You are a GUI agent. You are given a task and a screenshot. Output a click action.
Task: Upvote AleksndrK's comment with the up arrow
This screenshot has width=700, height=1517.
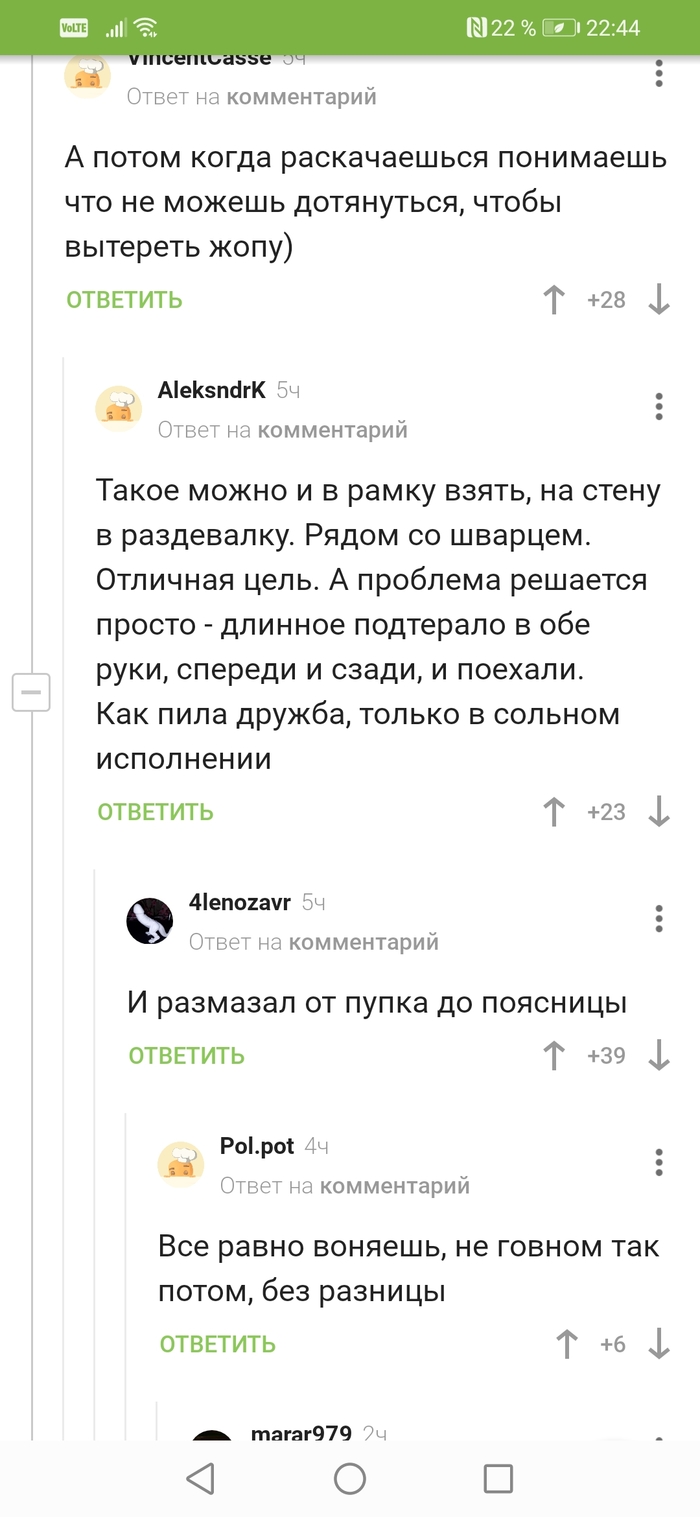pos(553,812)
